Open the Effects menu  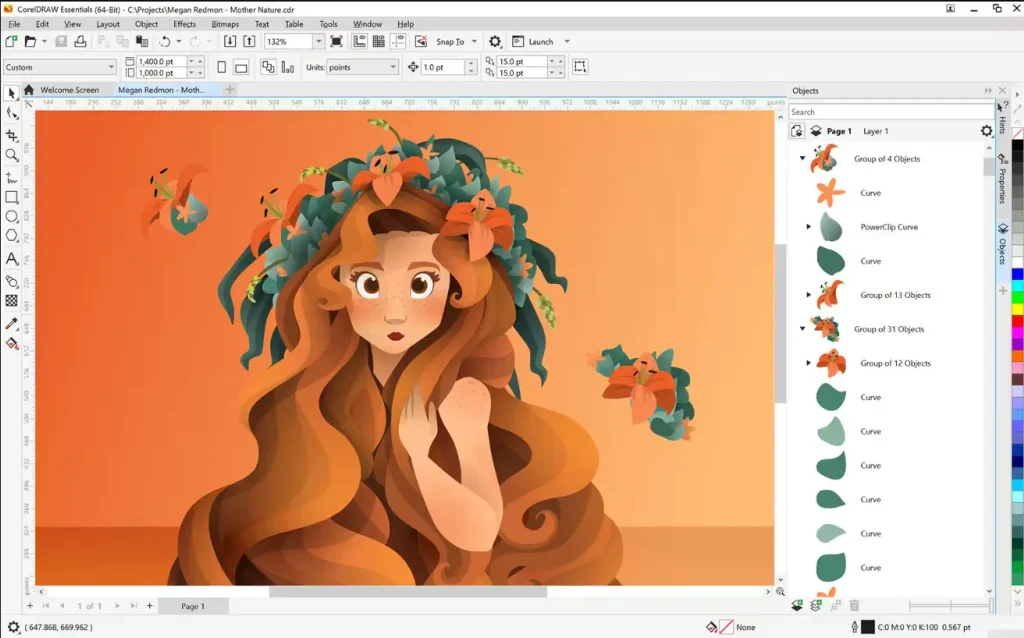(185, 24)
